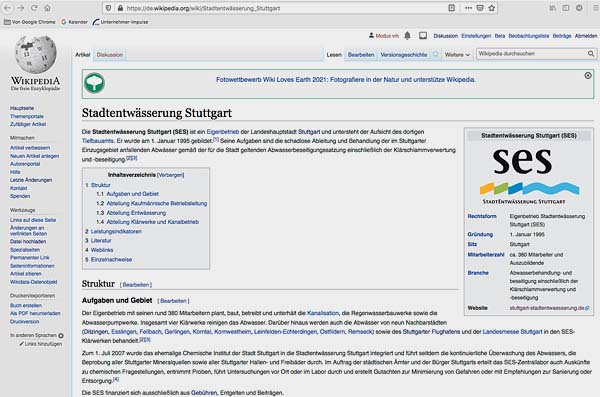
Task: Add article to watchlist with star
Action: (435, 54)
